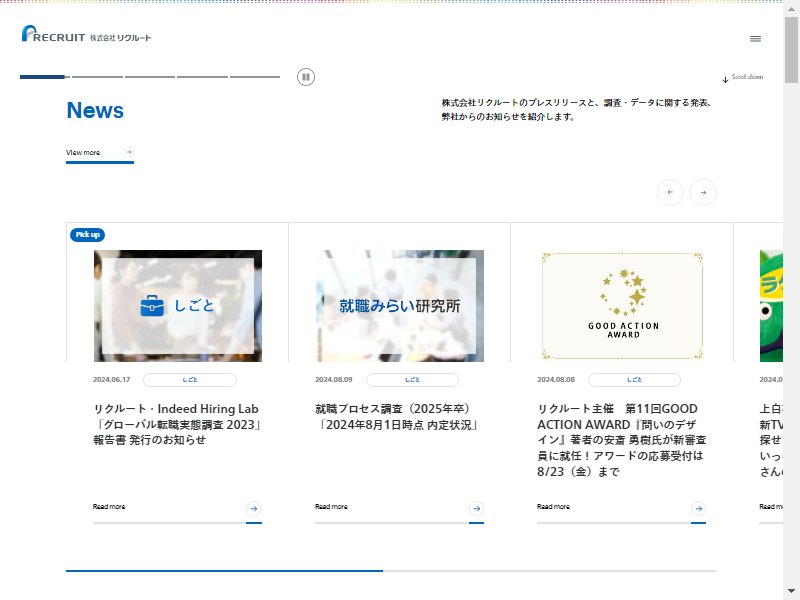This screenshot has width=800, height=600.
Task: Click the 2024.08.08 date text
Action: pos(556,380)
